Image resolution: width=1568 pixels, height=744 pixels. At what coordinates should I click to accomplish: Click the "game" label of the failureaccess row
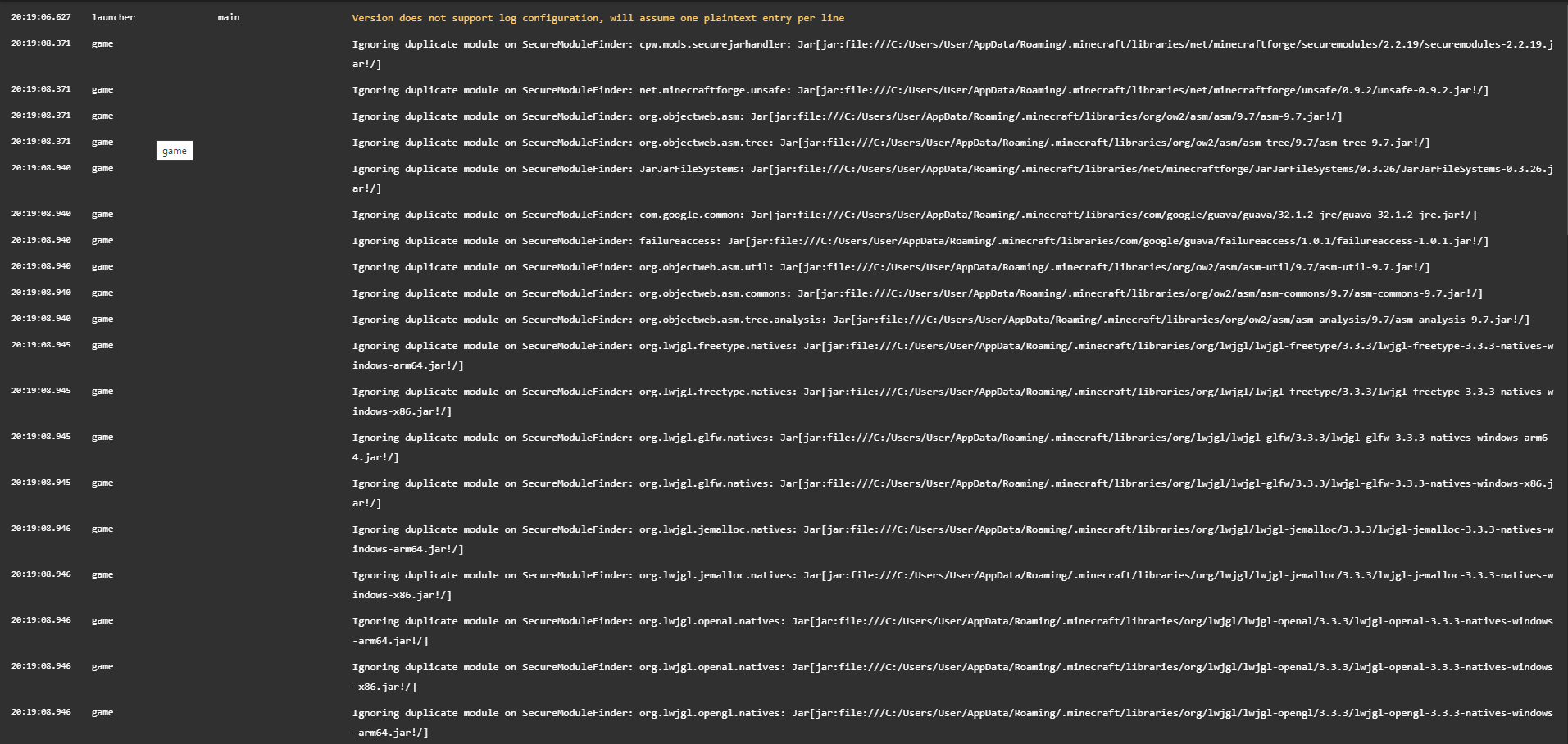pyautogui.click(x=102, y=241)
